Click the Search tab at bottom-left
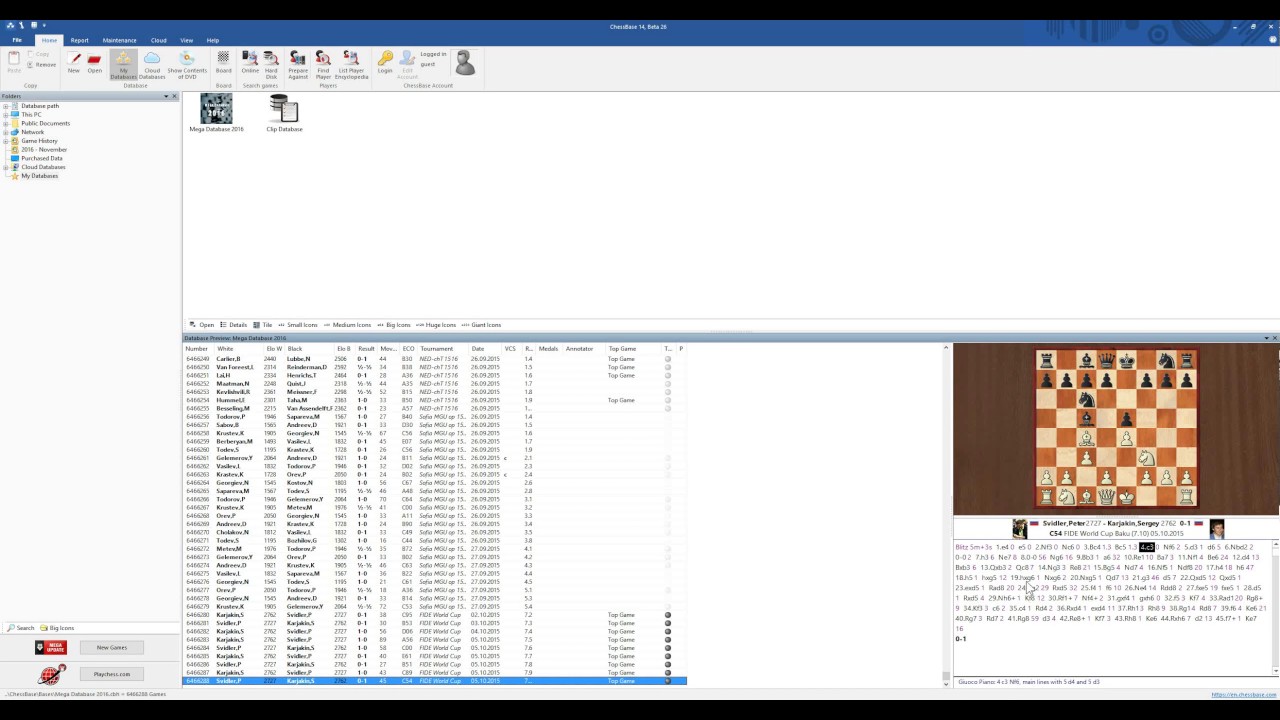1280x720 pixels. coord(20,628)
